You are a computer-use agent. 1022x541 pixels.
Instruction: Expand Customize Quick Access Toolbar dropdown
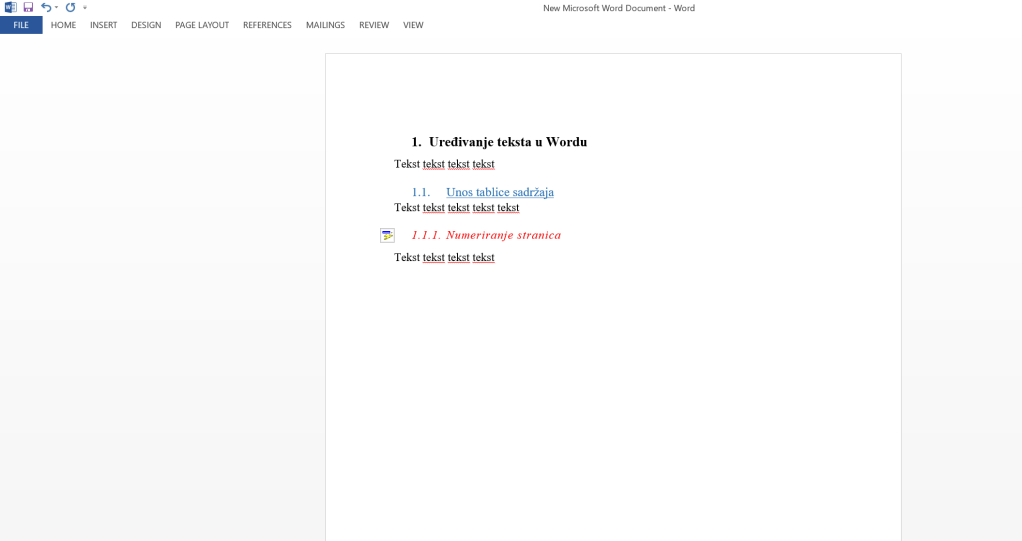coord(85,8)
